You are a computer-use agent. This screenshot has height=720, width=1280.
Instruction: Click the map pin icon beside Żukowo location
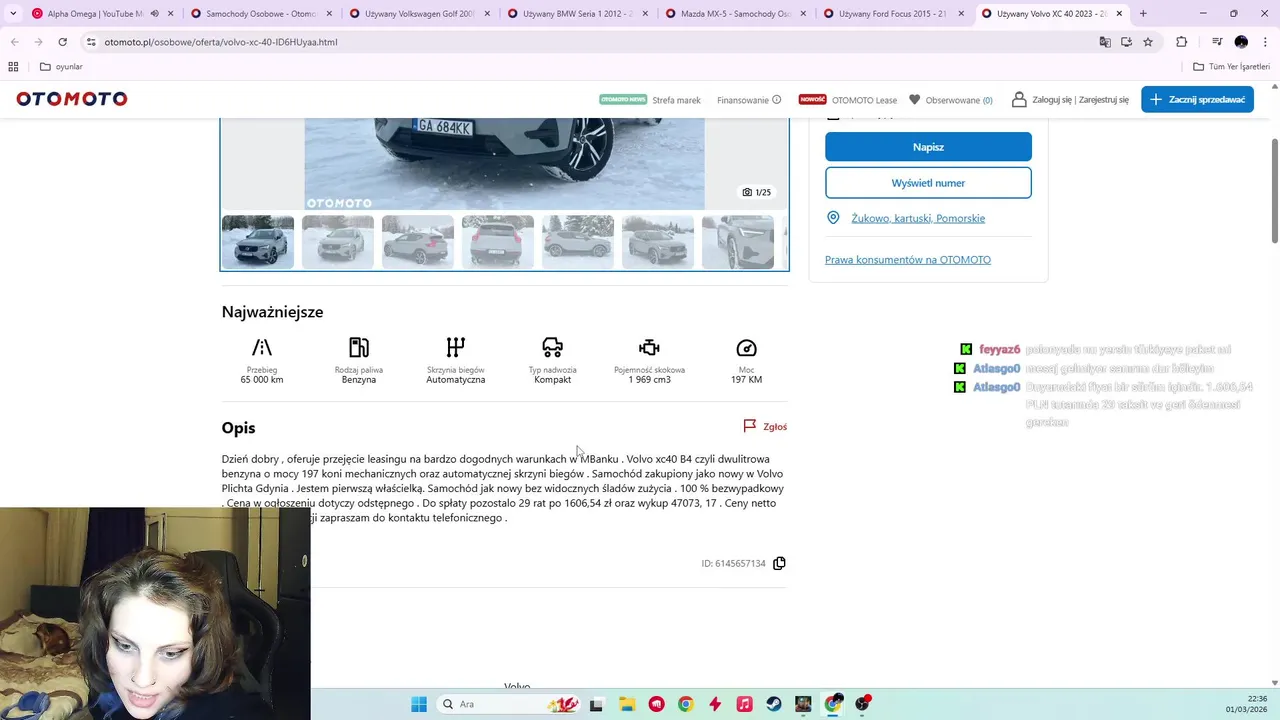point(833,218)
